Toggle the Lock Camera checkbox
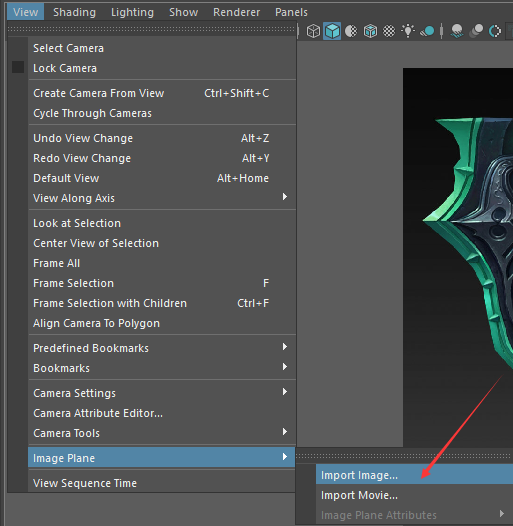 tap(18, 67)
